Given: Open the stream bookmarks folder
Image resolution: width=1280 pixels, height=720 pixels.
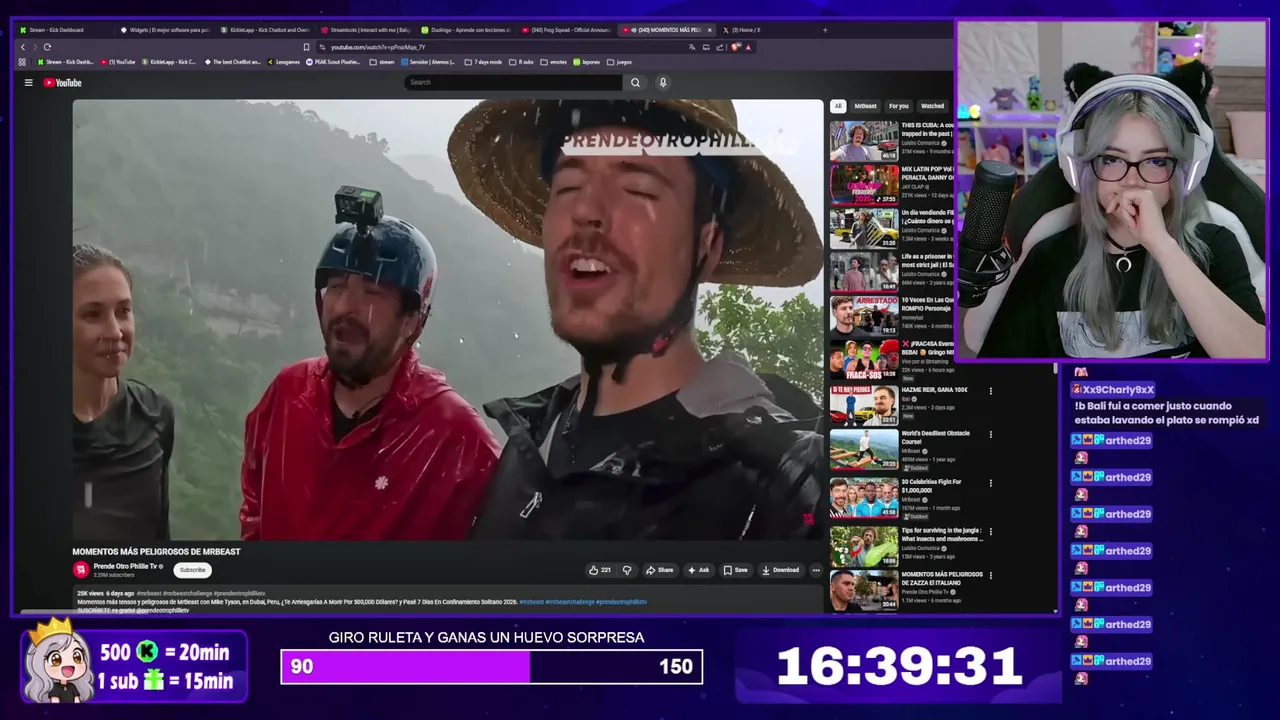Looking at the screenshot, I should click(x=382, y=62).
